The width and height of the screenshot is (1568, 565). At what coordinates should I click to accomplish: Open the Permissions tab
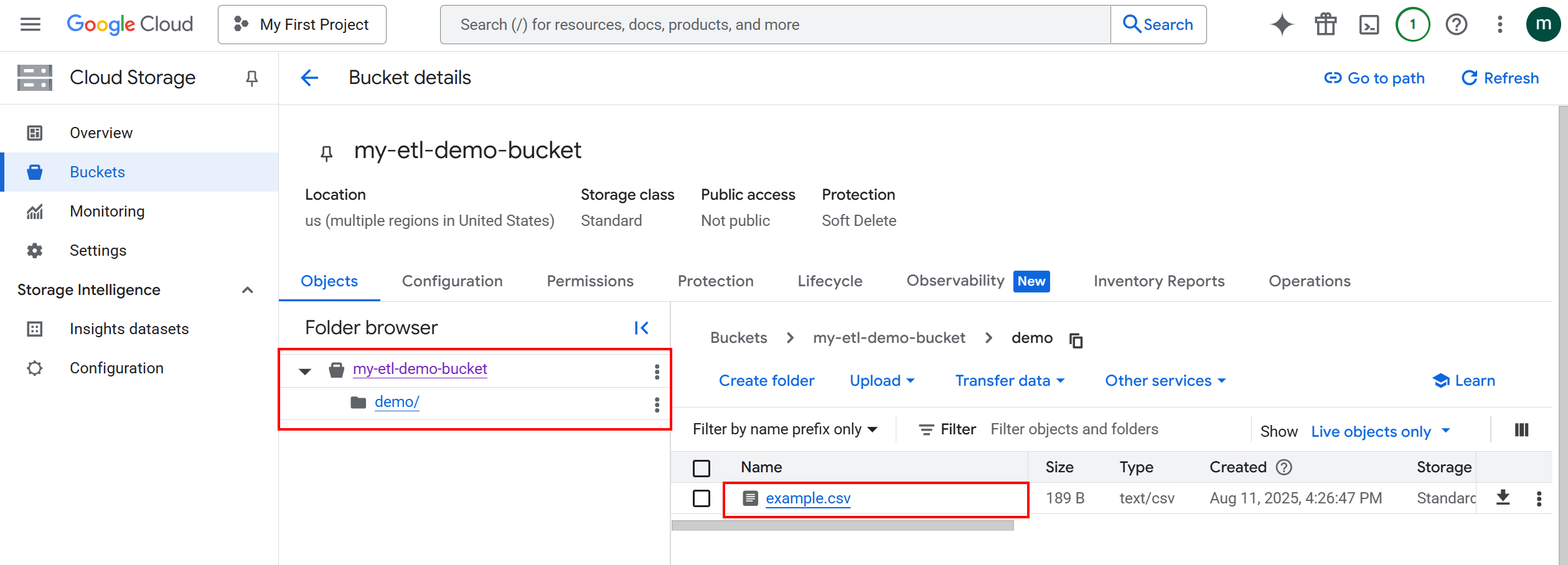coord(589,281)
